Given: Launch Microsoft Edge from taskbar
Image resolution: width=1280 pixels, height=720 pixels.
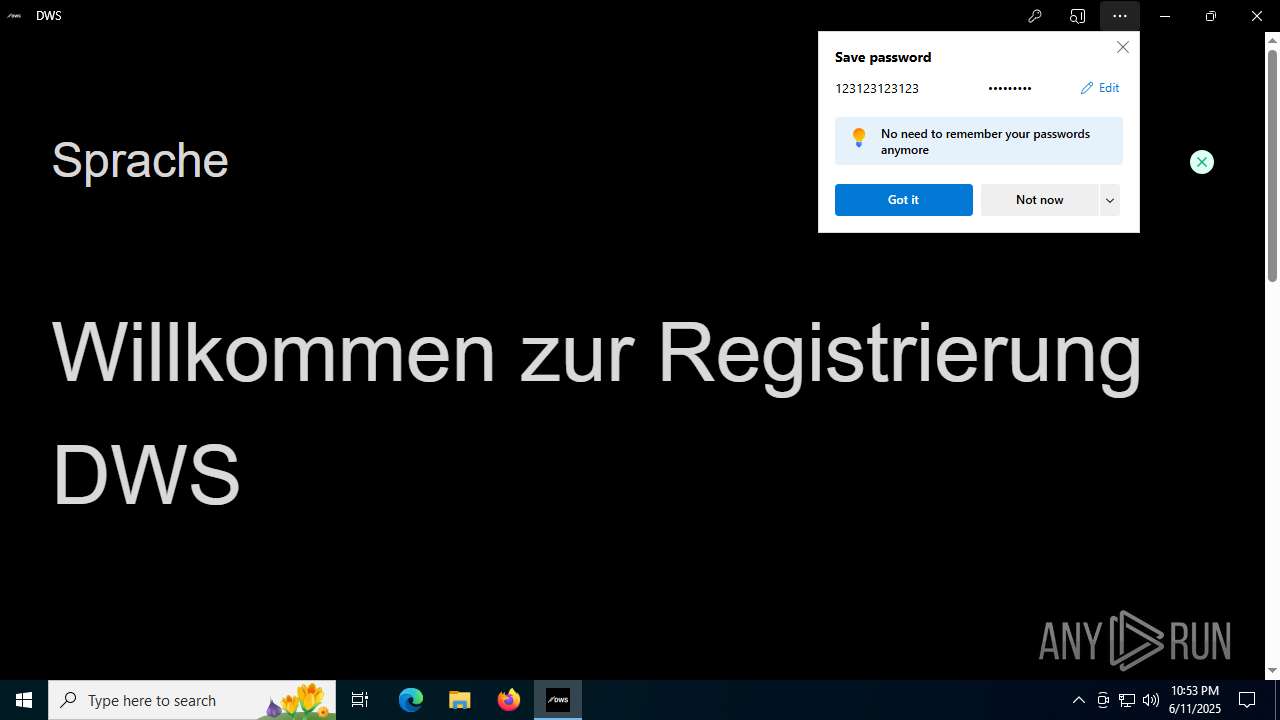Looking at the screenshot, I should [x=411, y=700].
